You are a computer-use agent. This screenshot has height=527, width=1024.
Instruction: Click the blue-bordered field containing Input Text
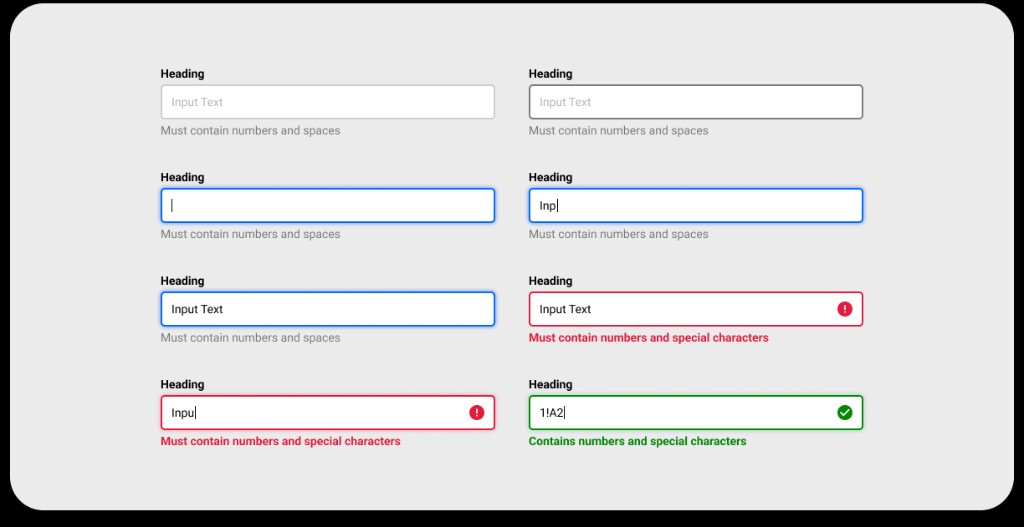coord(328,309)
